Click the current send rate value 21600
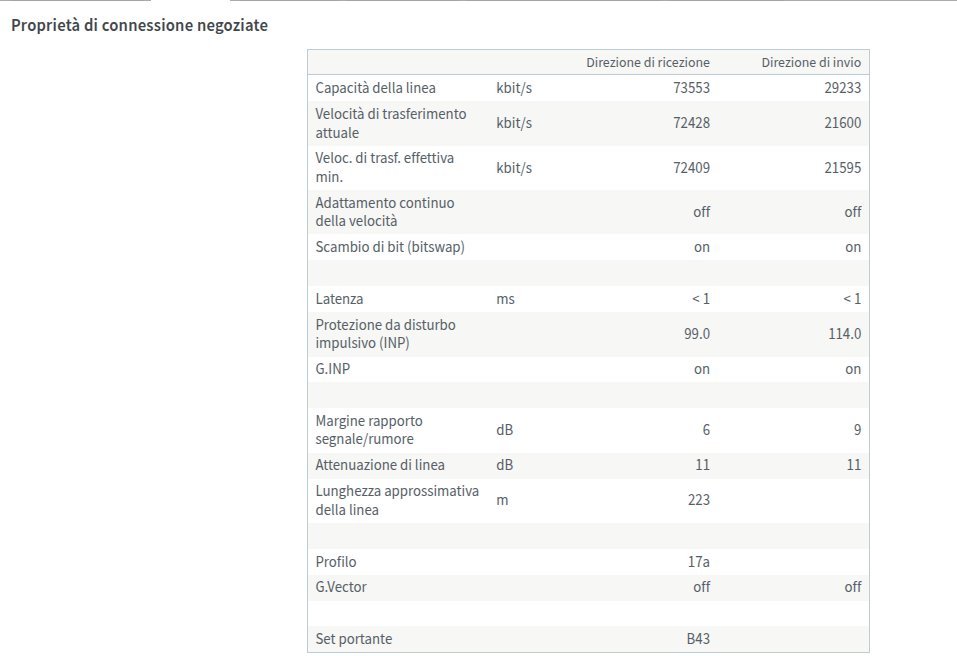 tap(842, 124)
